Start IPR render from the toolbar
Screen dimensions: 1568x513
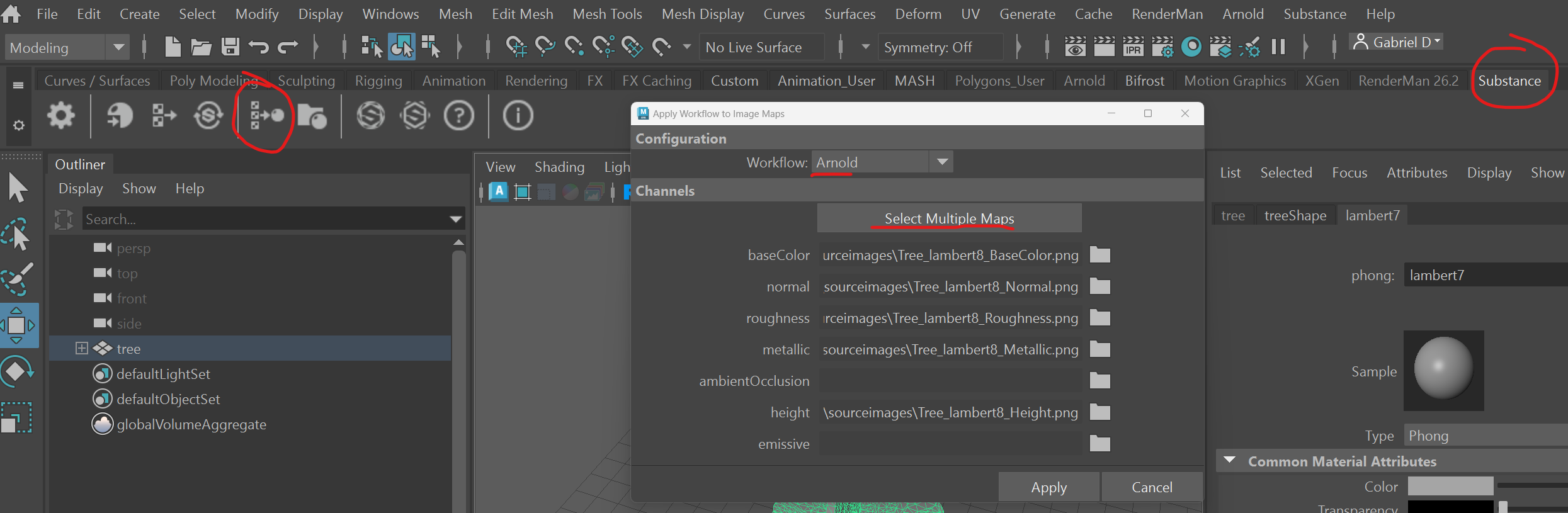tap(1133, 47)
